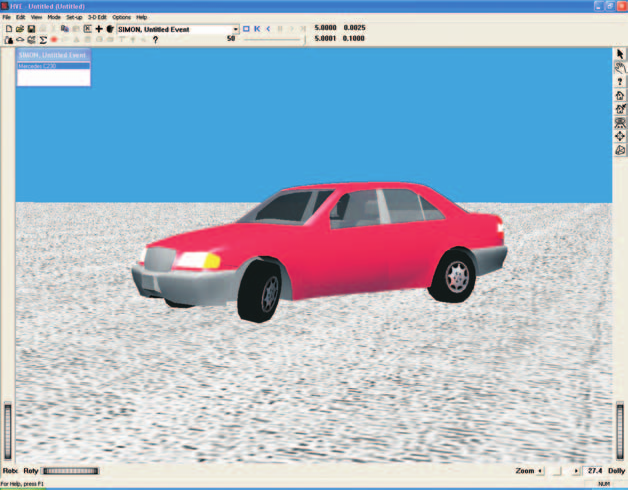
Task: Click the playback speed slider near 50
Action: (274, 39)
